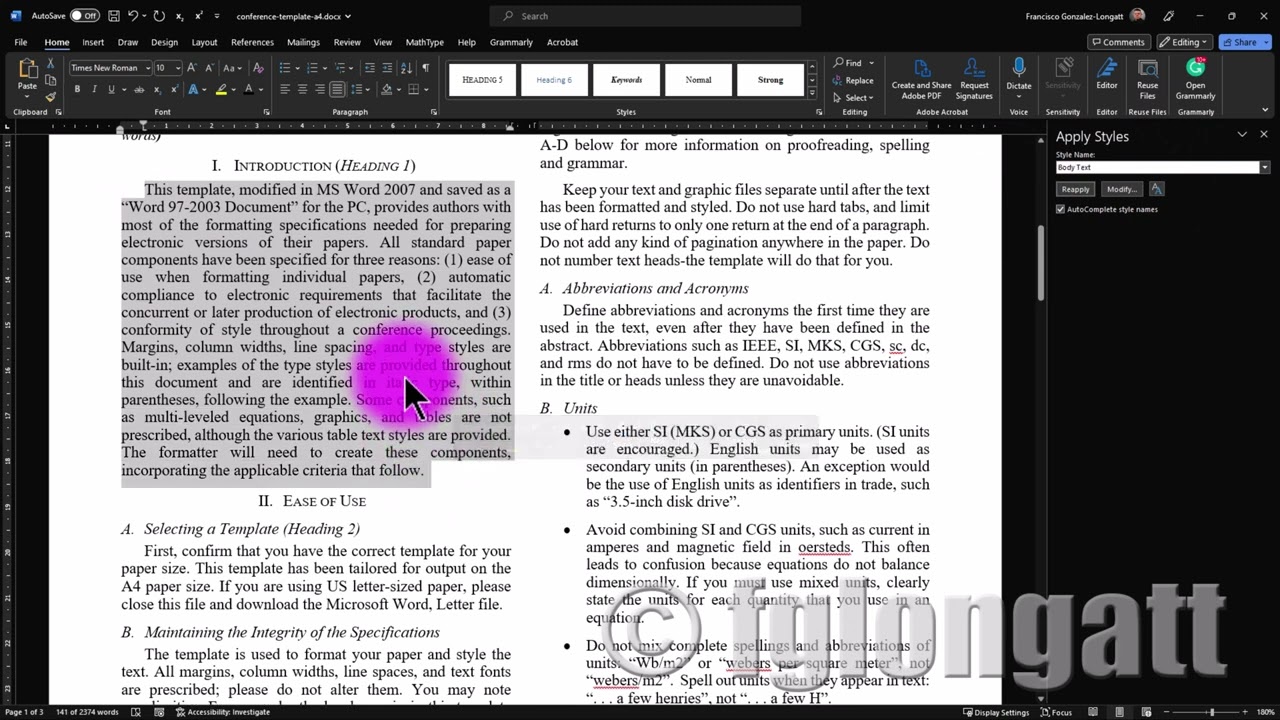Toggle AutoSave switch
The width and height of the screenshot is (1280, 720).
[x=84, y=16]
